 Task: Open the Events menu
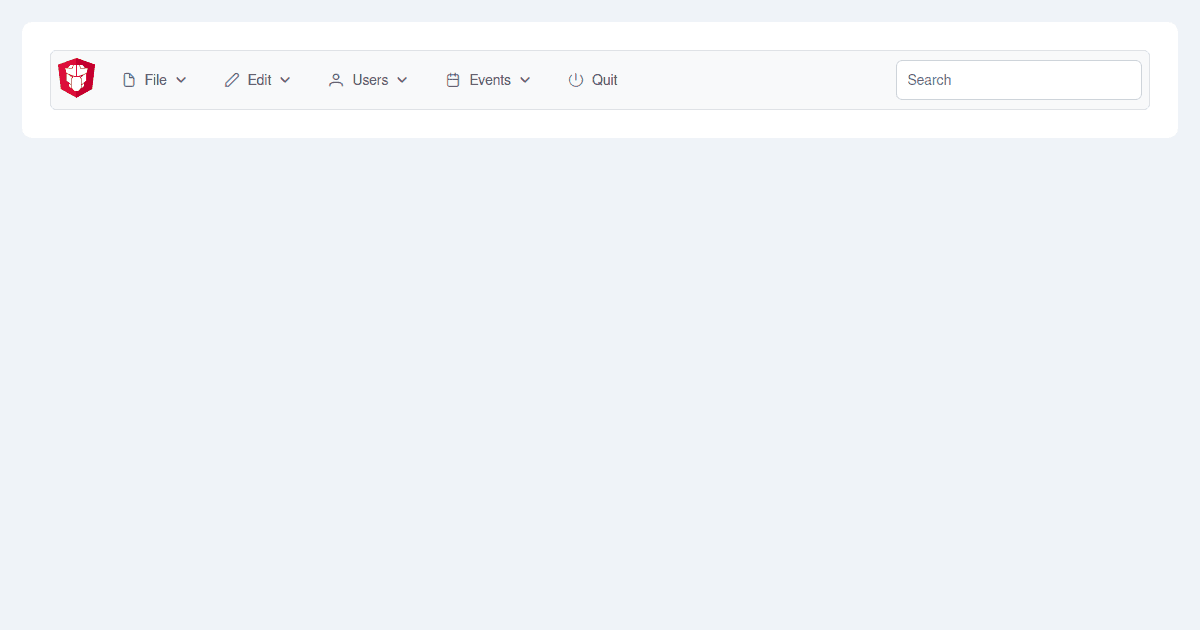pos(489,79)
